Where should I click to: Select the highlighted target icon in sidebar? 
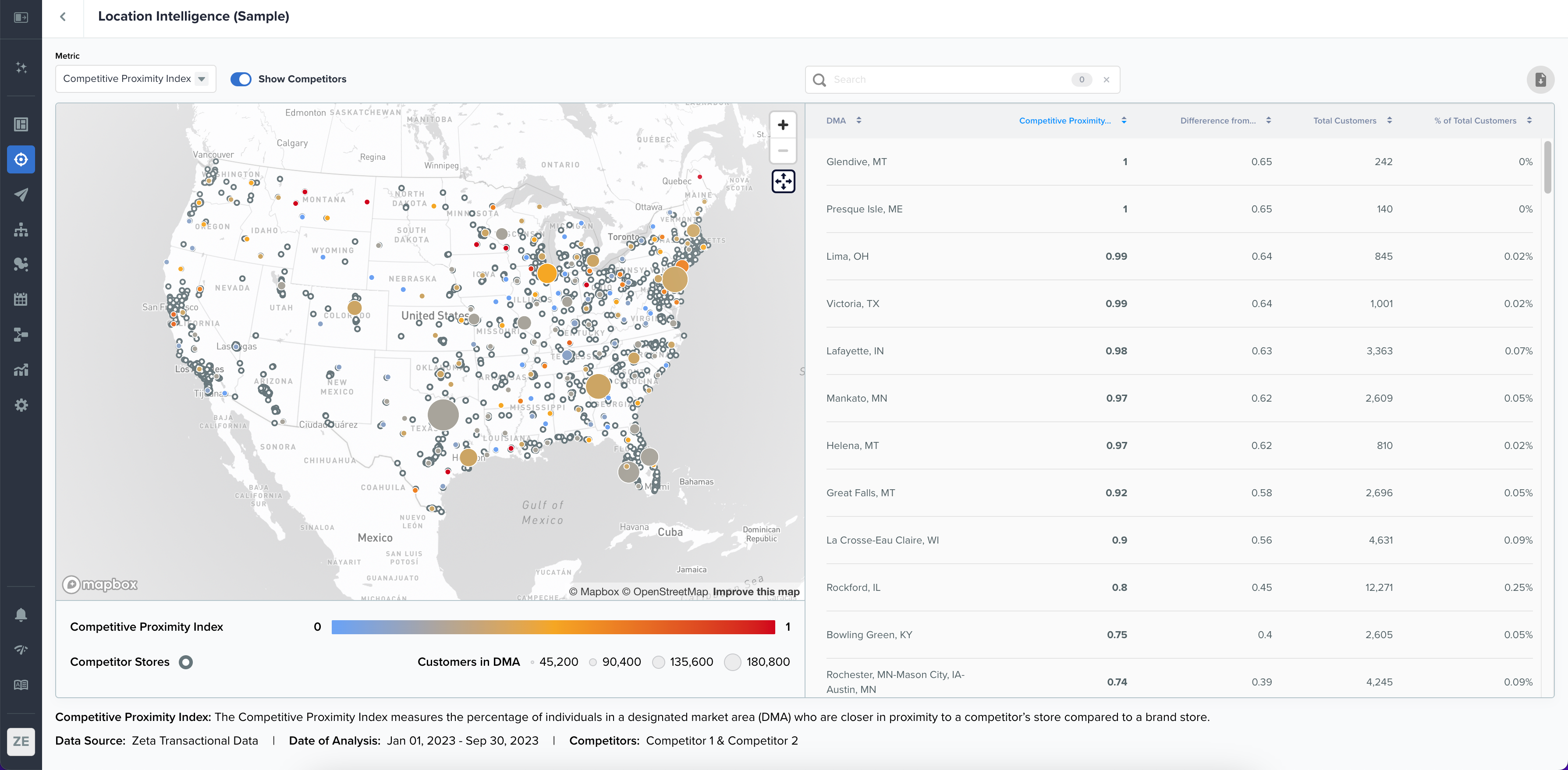21,159
